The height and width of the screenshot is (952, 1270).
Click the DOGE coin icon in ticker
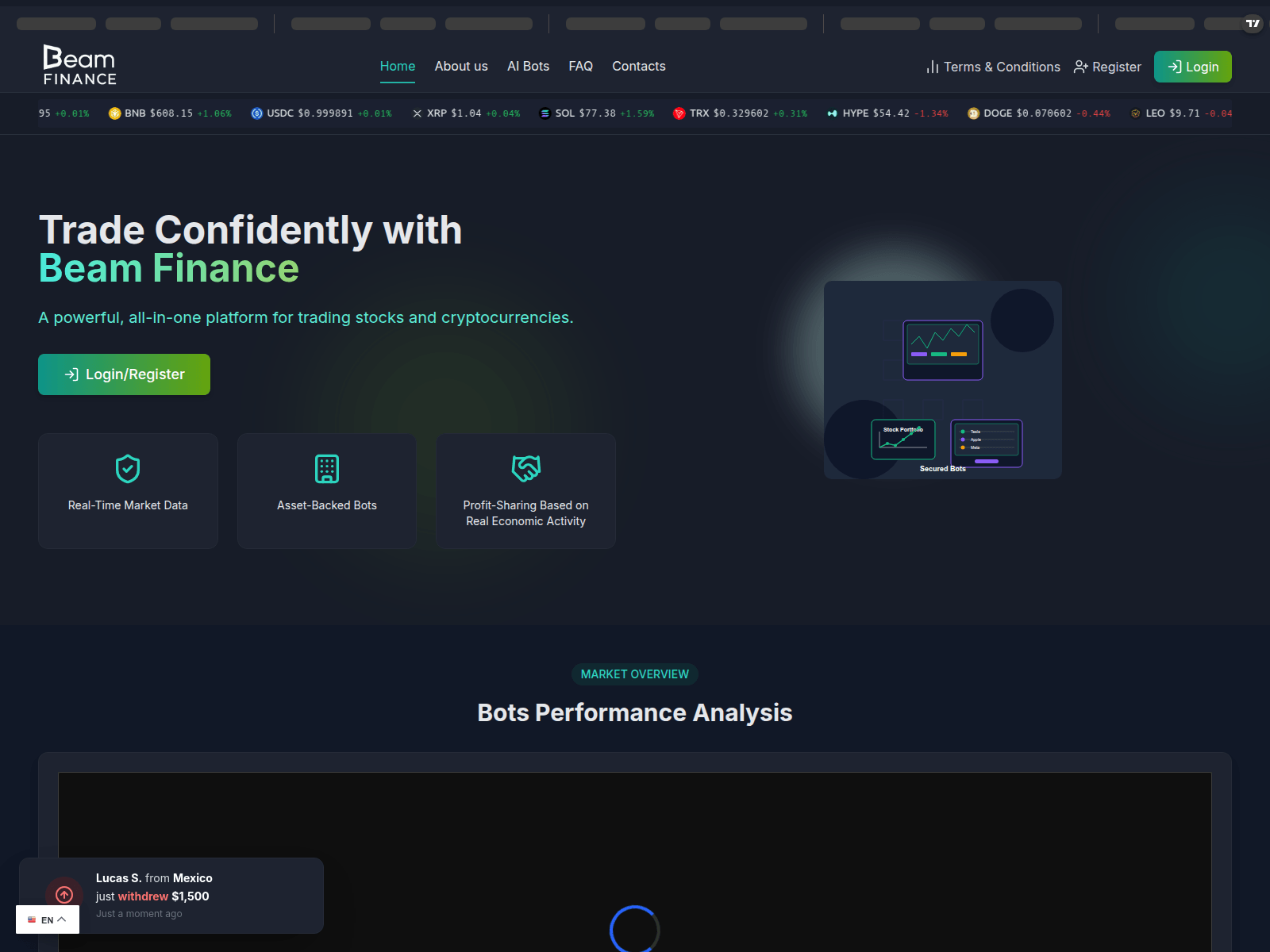coord(973,113)
